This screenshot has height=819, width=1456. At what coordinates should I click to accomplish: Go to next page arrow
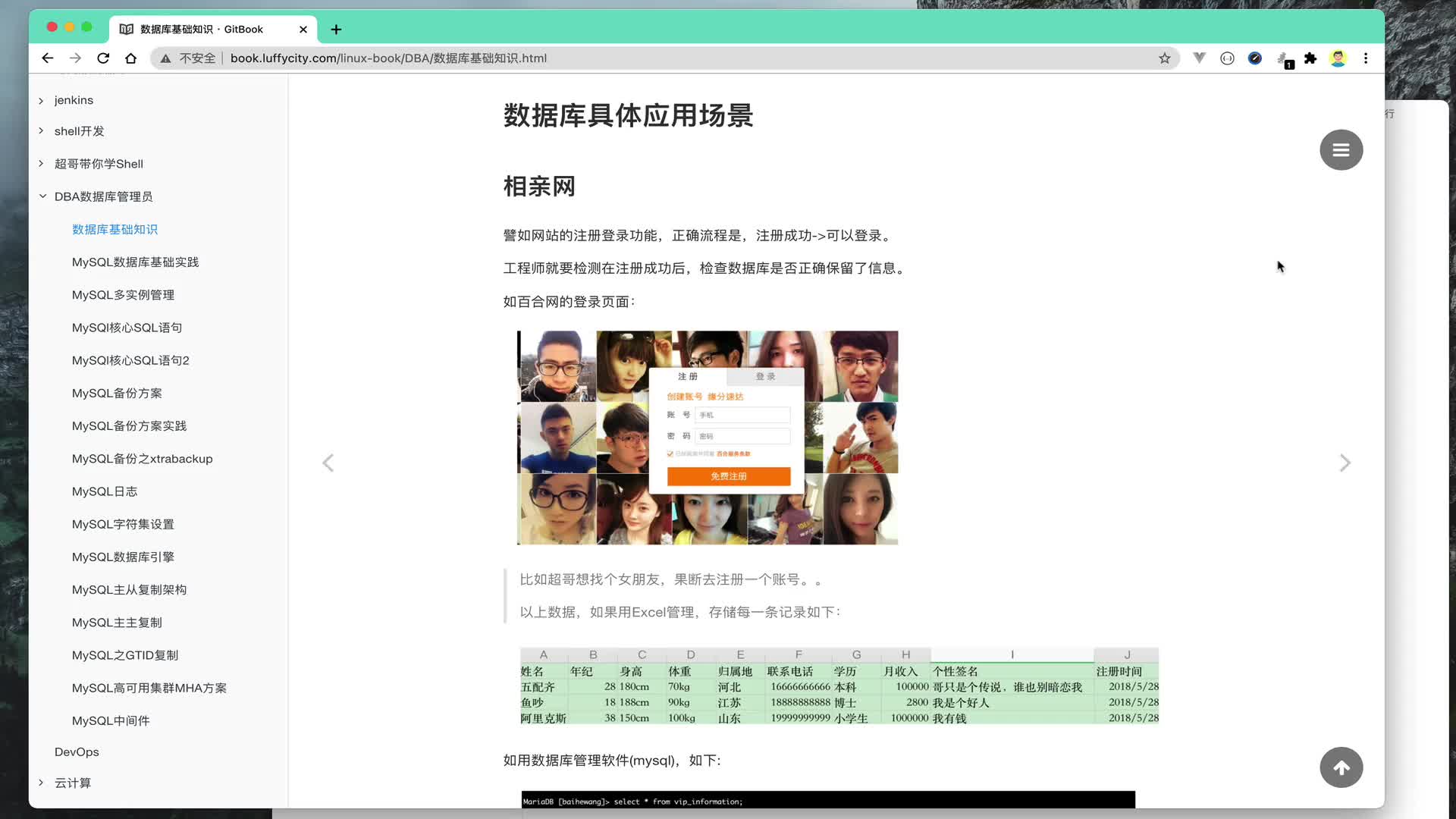coord(1345,463)
